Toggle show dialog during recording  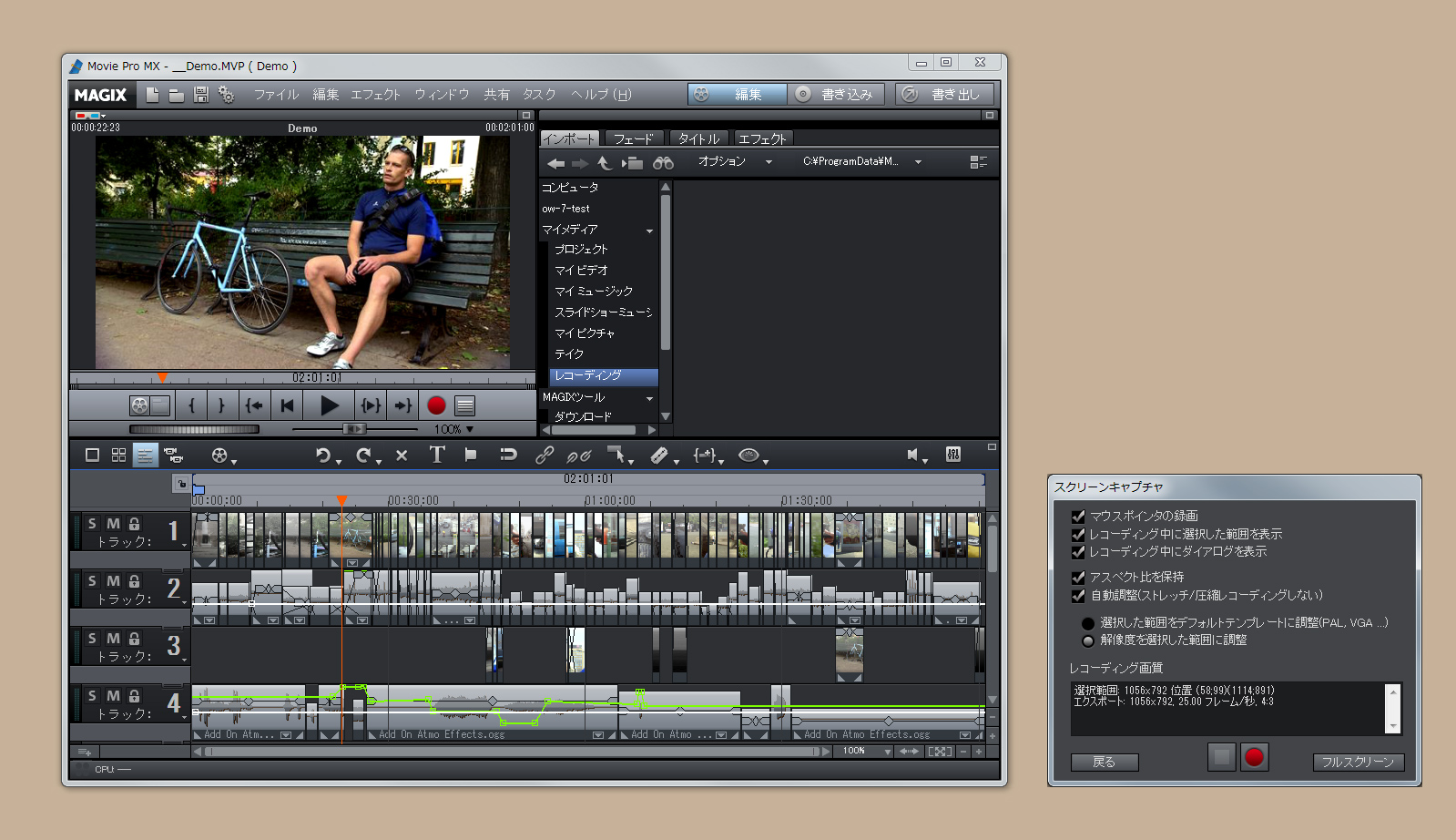pyautogui.click(x=1078, y=551)
